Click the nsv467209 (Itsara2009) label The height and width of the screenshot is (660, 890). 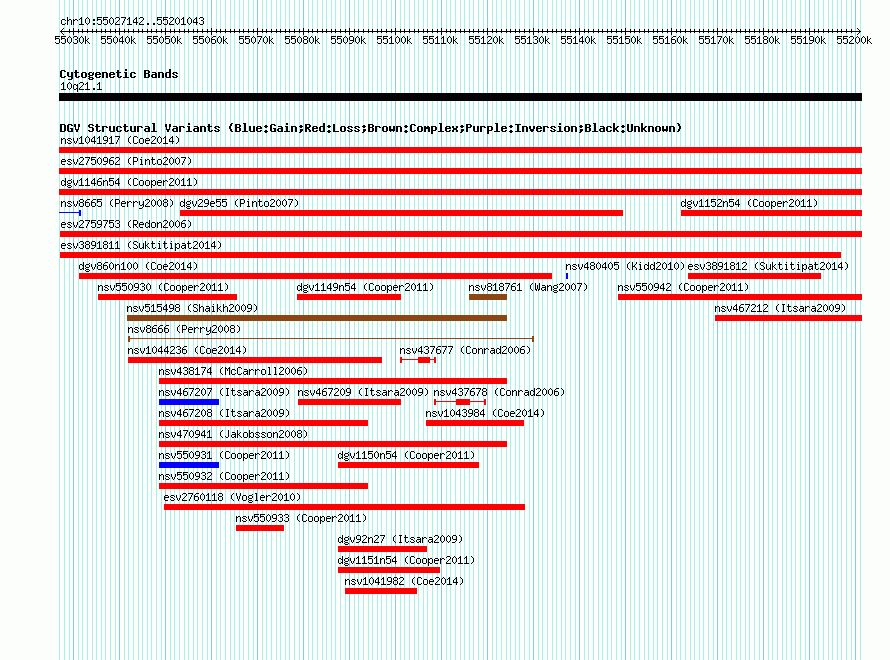[363, 392]
